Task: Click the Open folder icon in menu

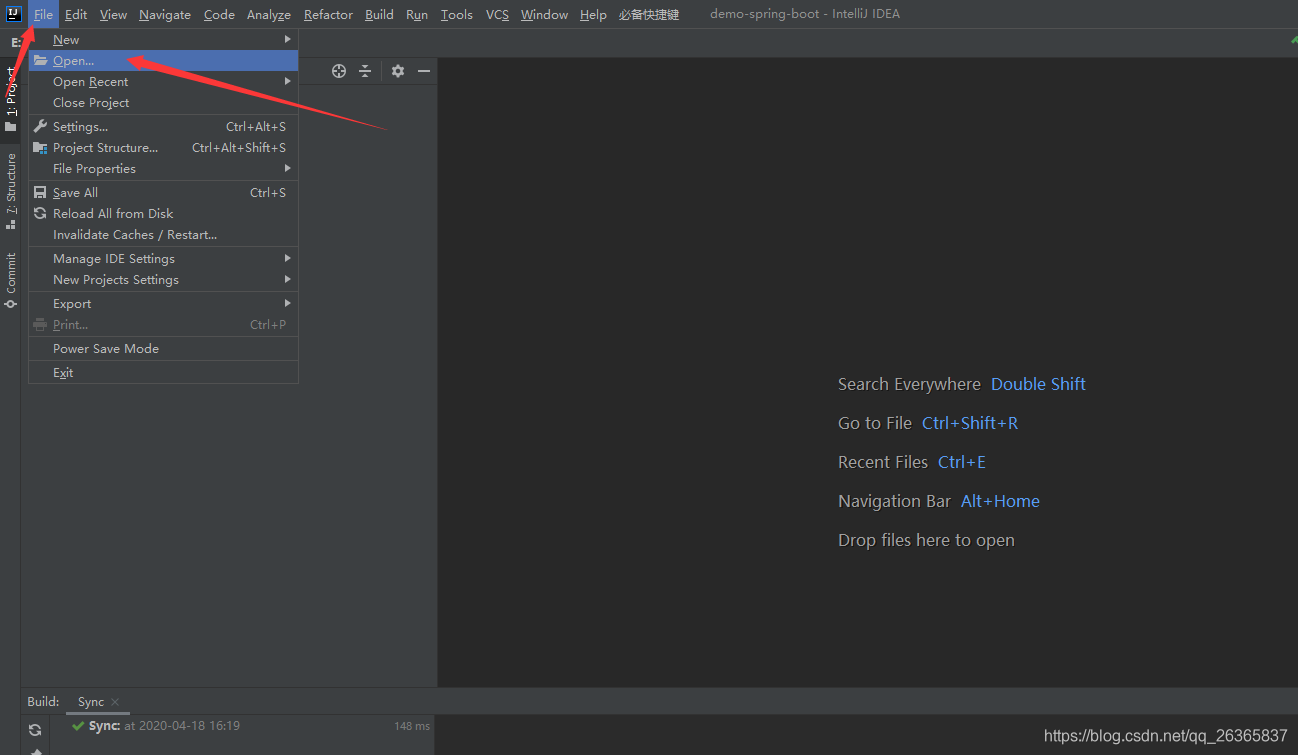Action: click(x=40, y=61)
